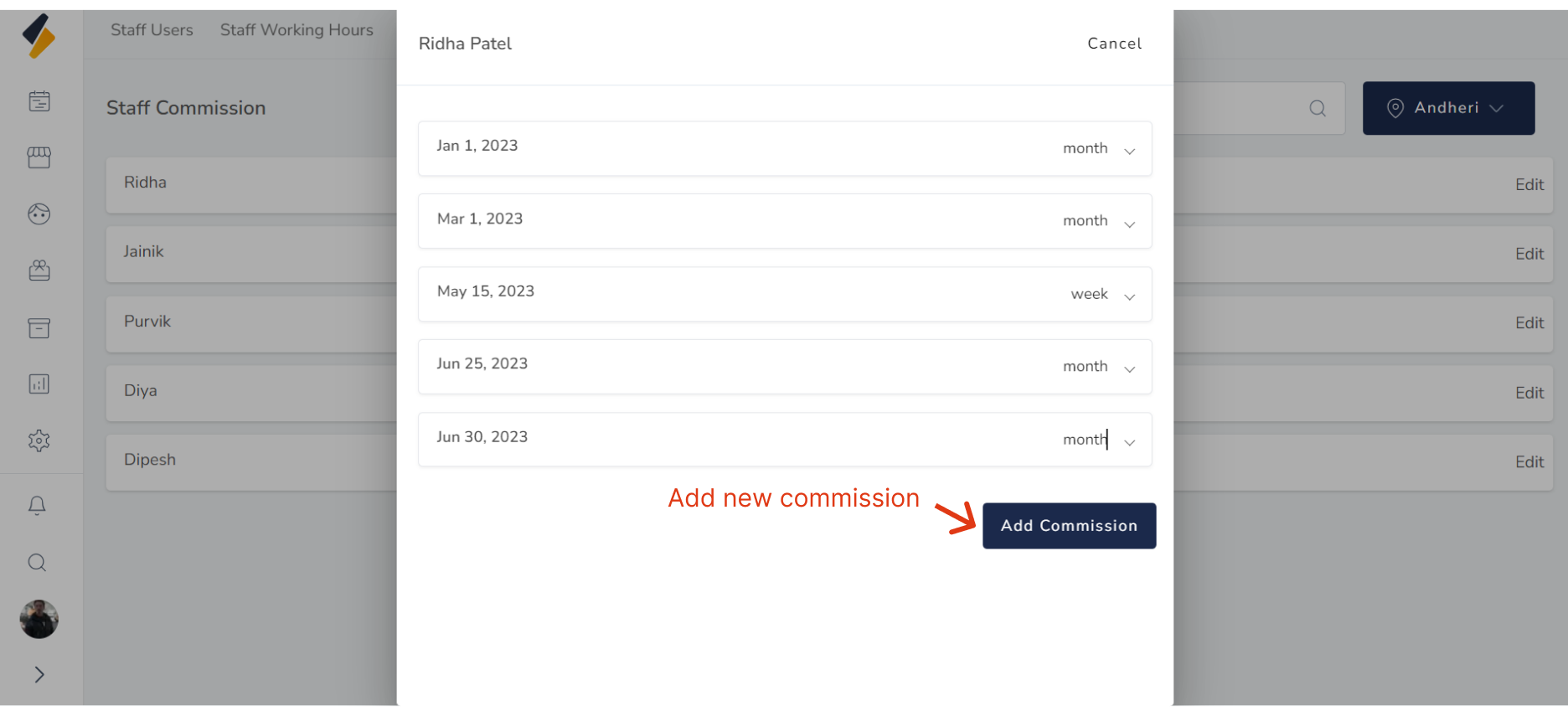Click Edit for Dipesh's commission
Screen dimensions: 1568x716
pos(1529,462)
